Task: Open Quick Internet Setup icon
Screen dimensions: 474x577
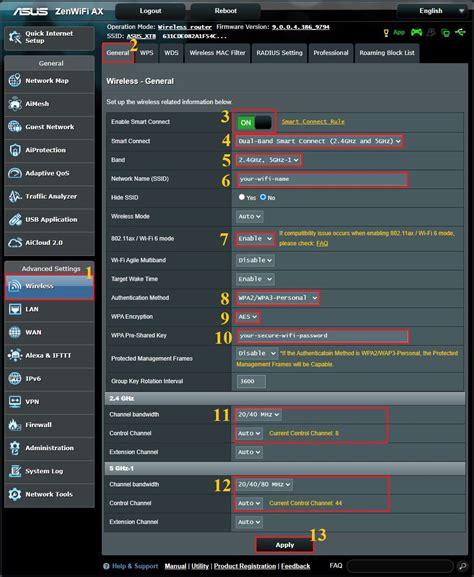Action: 15,37
